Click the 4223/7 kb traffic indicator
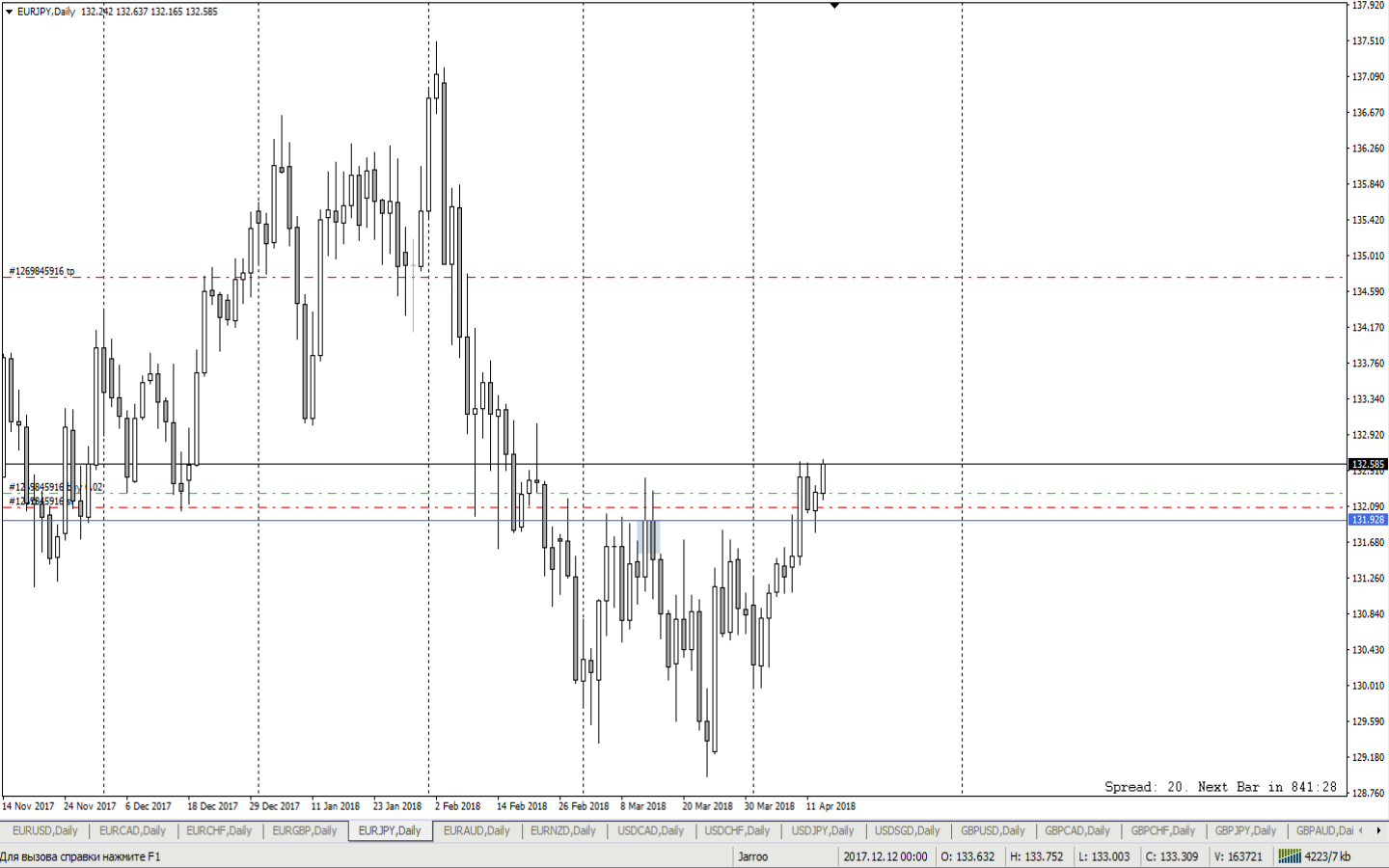This screenshot has width=1389, height=868. (1328, 856)
